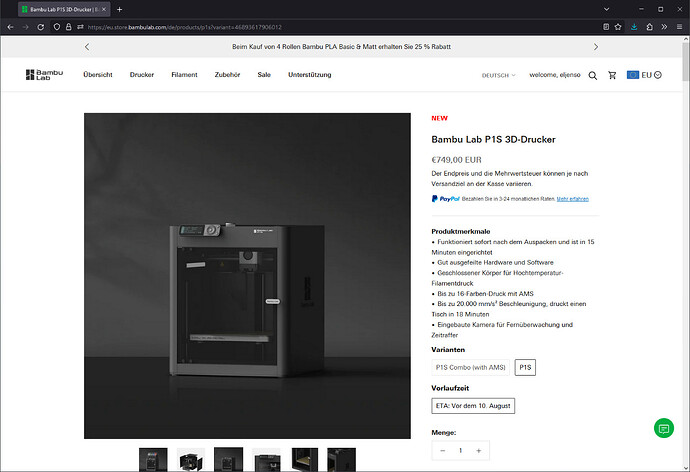Viewport: 690px width, 472px height.
Task: Click the Produktmerkmale heading
Action: point(461,231)
